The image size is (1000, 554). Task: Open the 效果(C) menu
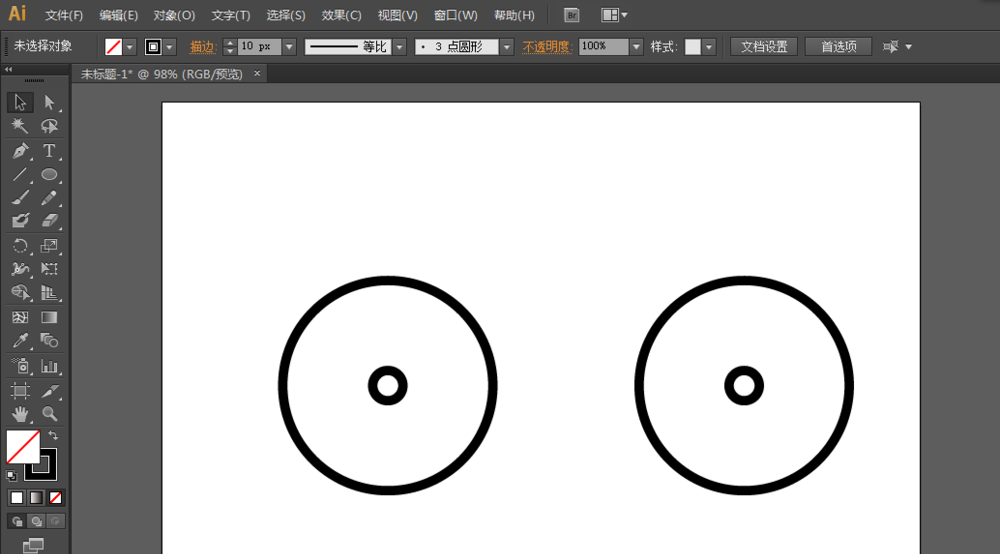point(341,15)
